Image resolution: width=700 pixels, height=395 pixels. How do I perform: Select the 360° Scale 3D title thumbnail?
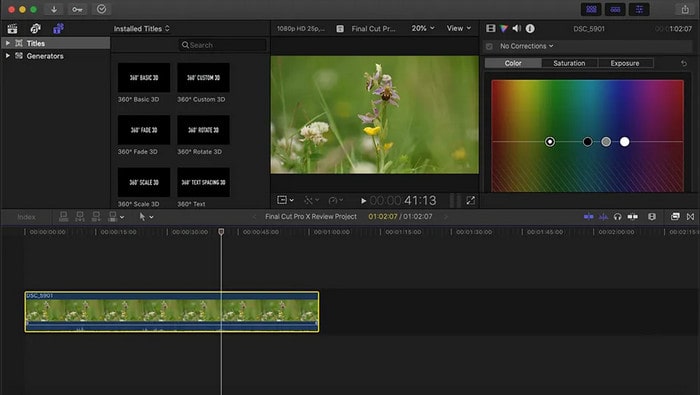[144, 182]
